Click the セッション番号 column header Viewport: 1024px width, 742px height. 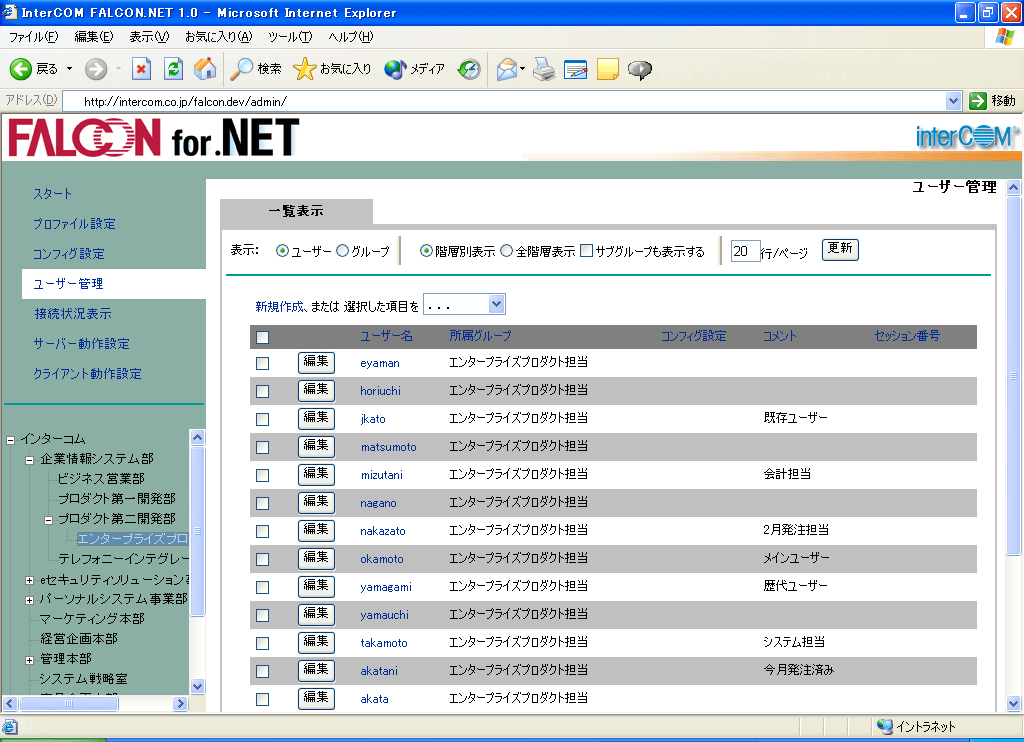click(906, 336)
